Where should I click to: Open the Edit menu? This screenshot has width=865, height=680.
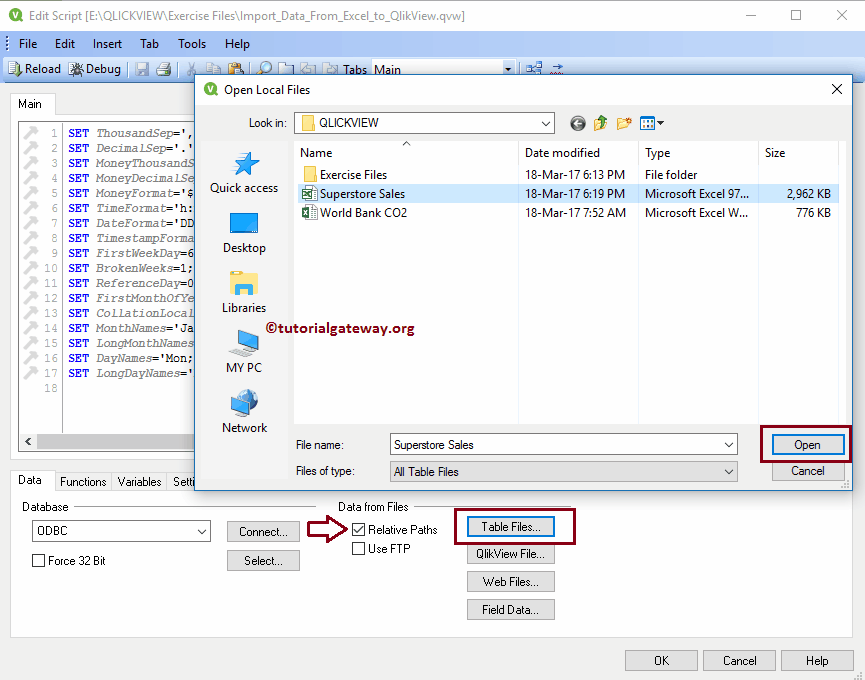65,44
